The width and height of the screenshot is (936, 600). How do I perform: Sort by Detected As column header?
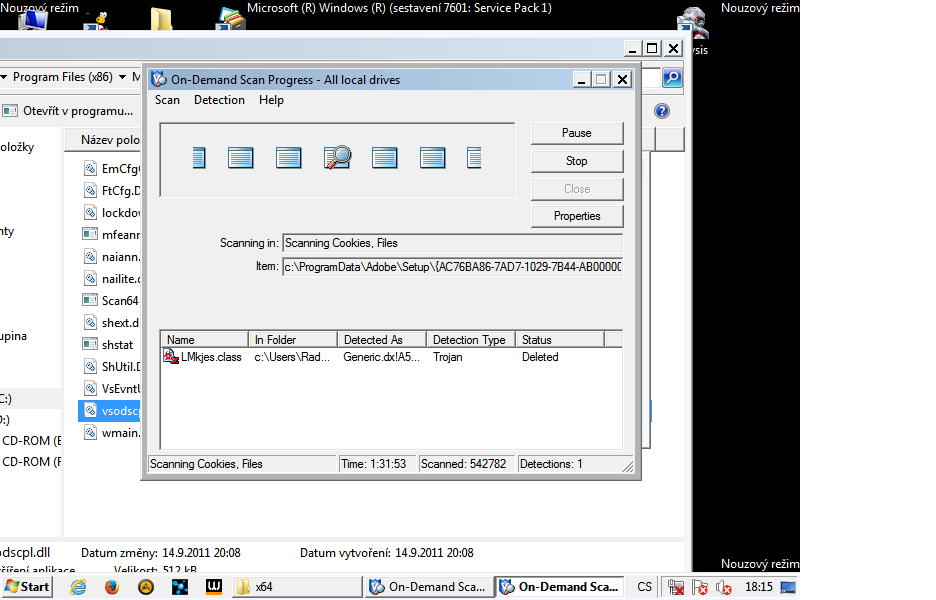[381, 340]
